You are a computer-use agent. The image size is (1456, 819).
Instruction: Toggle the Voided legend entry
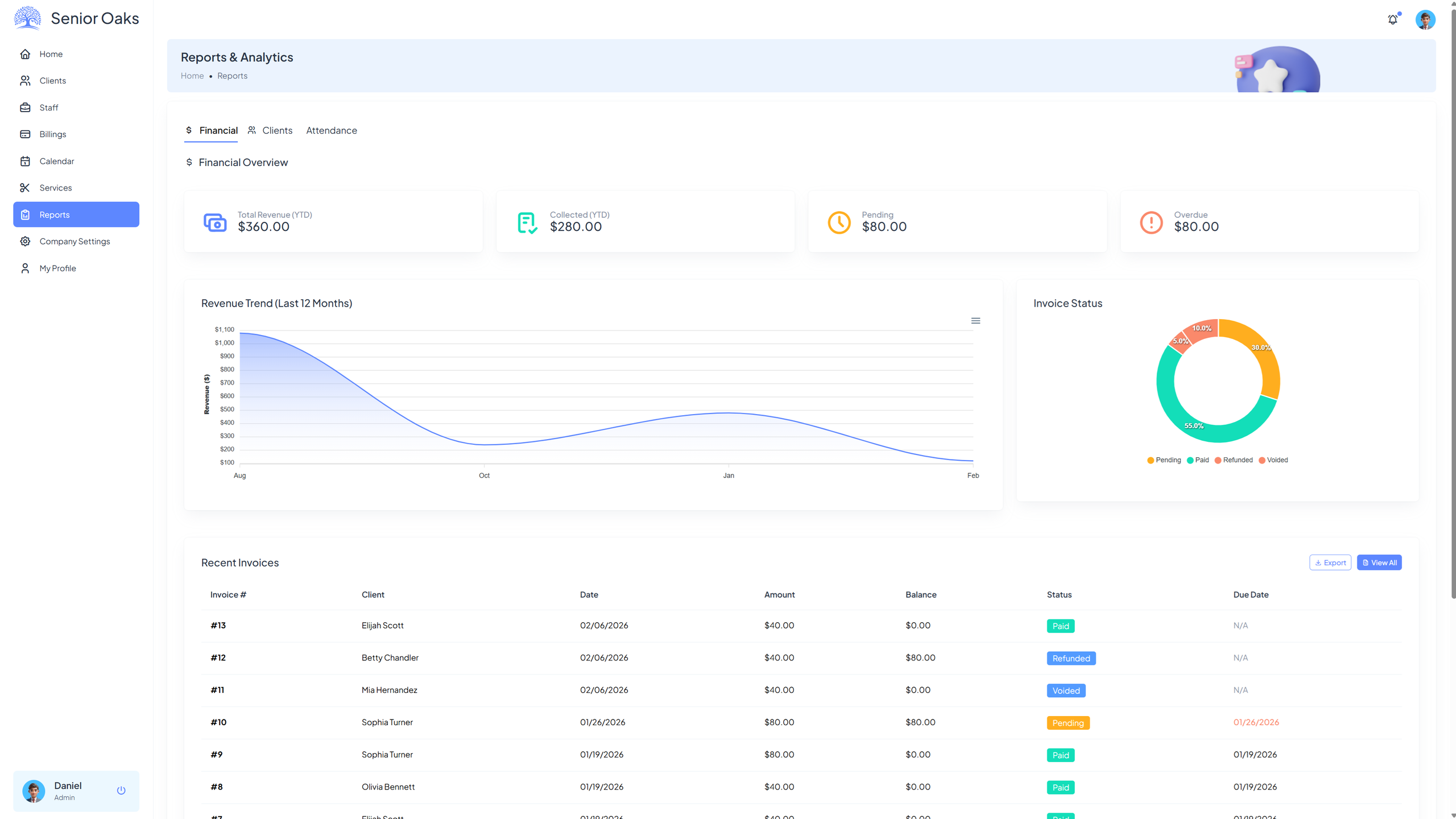point(1273,460)
